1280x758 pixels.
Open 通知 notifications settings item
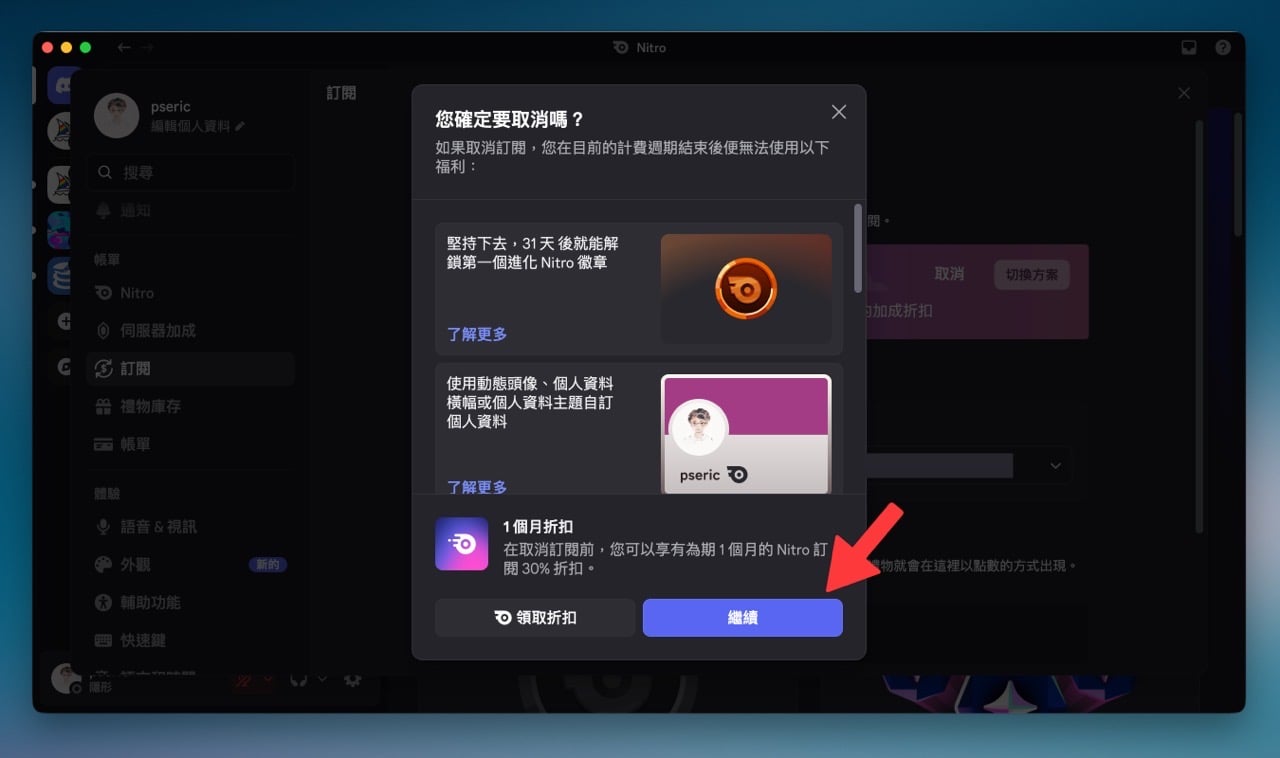[x=190, y=211]
